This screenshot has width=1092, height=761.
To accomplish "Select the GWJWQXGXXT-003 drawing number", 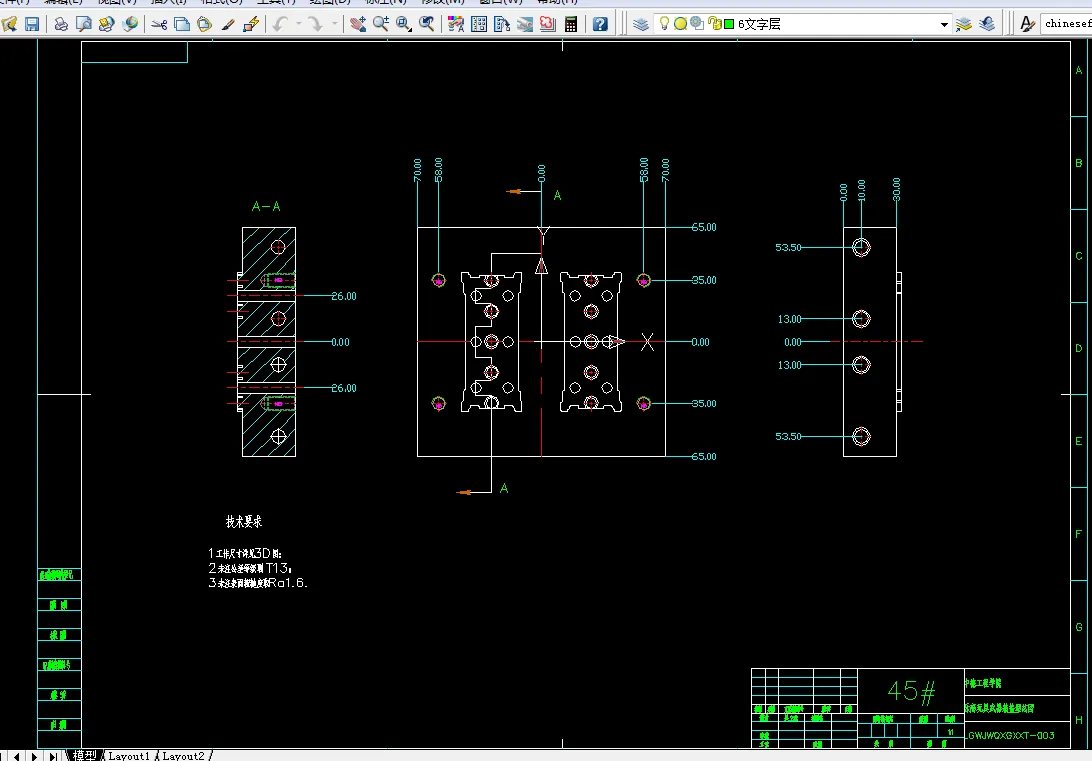I will 1011,735.
